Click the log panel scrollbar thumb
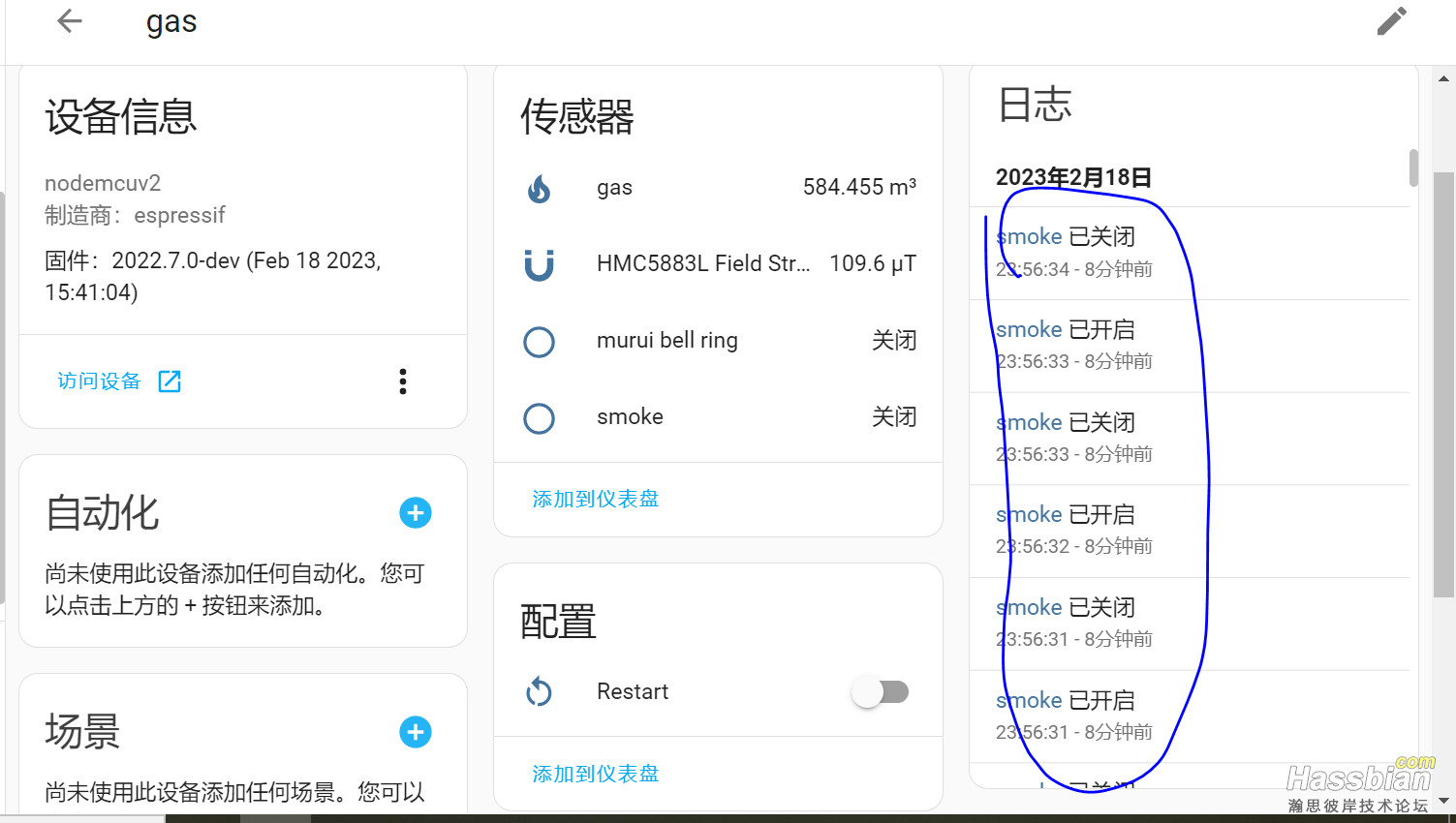The image size is (1456, 823). click(1413, 168)
